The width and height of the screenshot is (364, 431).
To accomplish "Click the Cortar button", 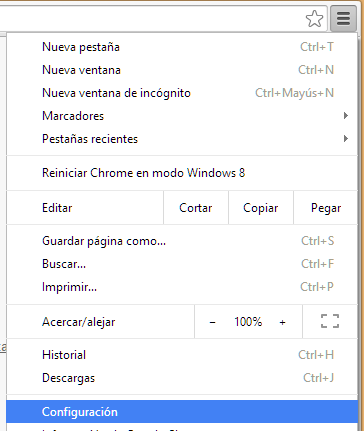I will point(196,208).
